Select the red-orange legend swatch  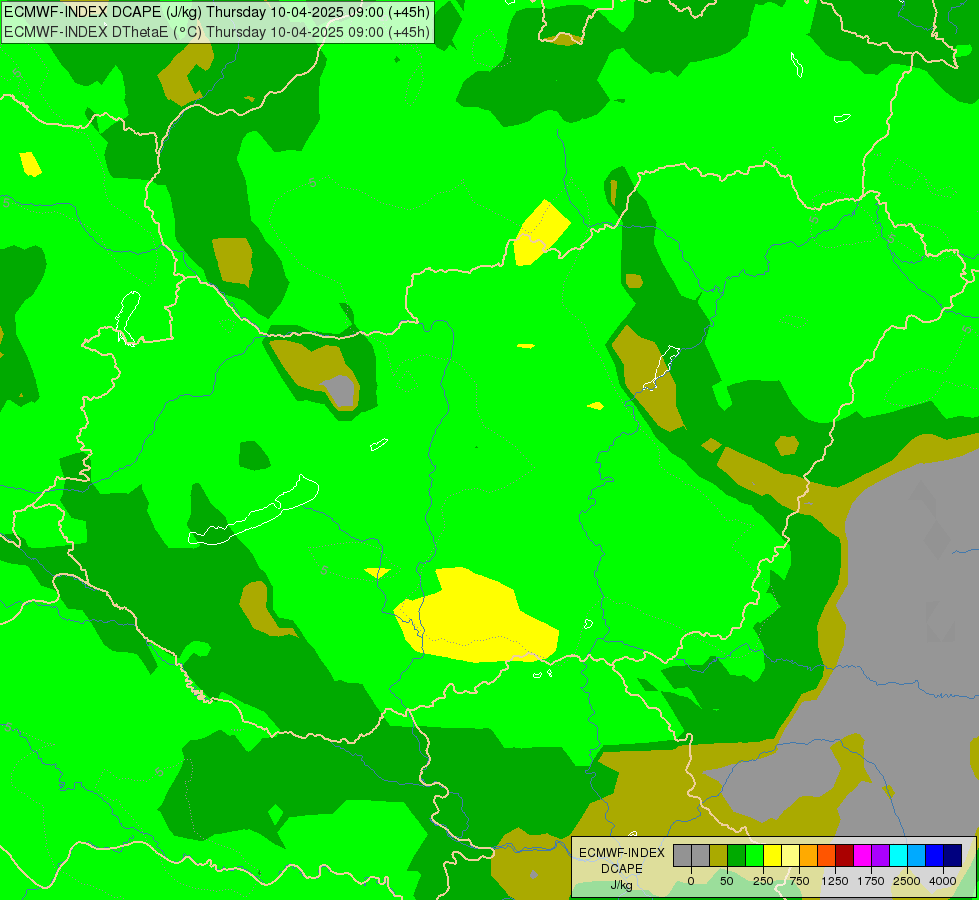[x=826, y=855]
